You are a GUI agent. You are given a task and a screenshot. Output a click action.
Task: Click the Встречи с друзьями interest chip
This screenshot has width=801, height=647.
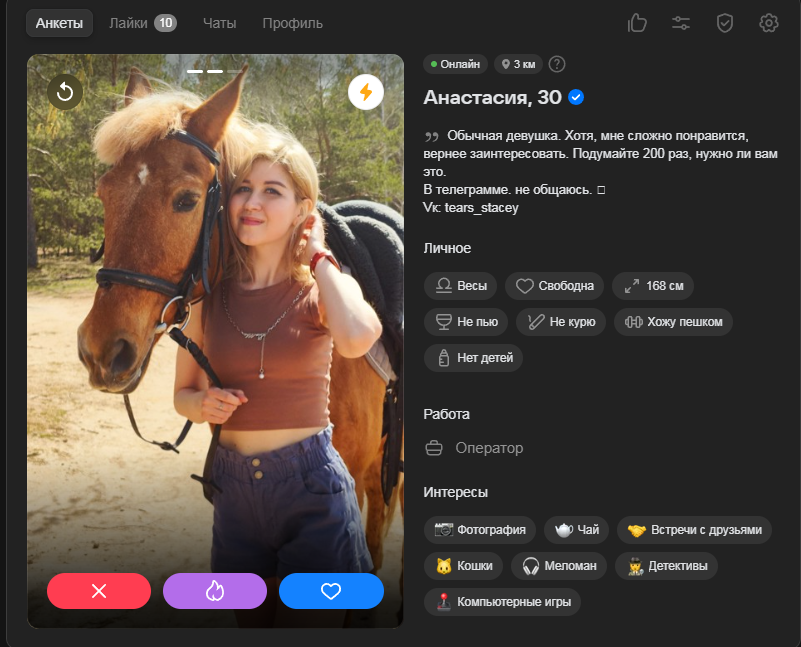[694, 530]
